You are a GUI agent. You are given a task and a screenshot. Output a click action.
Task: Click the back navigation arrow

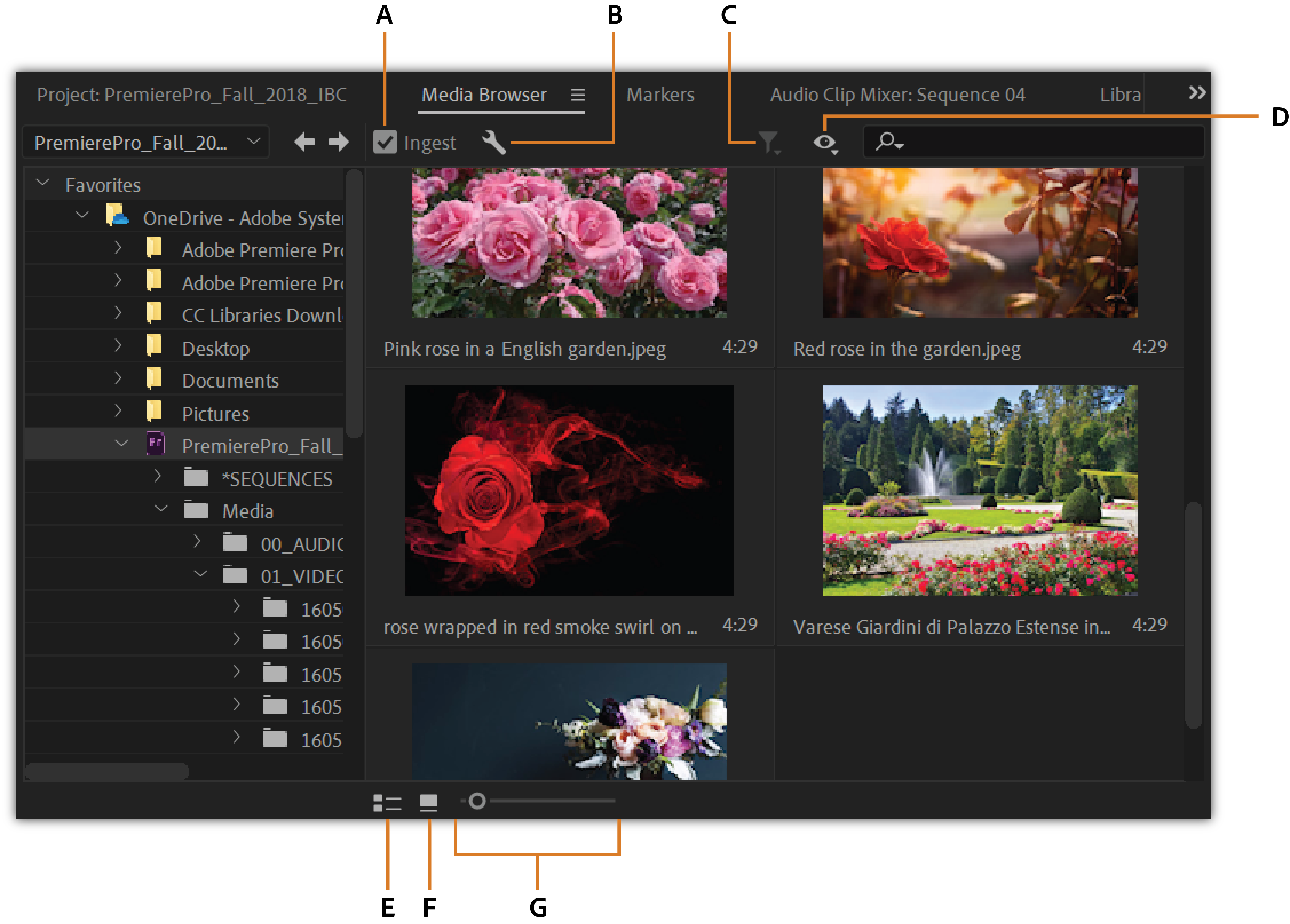click(304, 142)
